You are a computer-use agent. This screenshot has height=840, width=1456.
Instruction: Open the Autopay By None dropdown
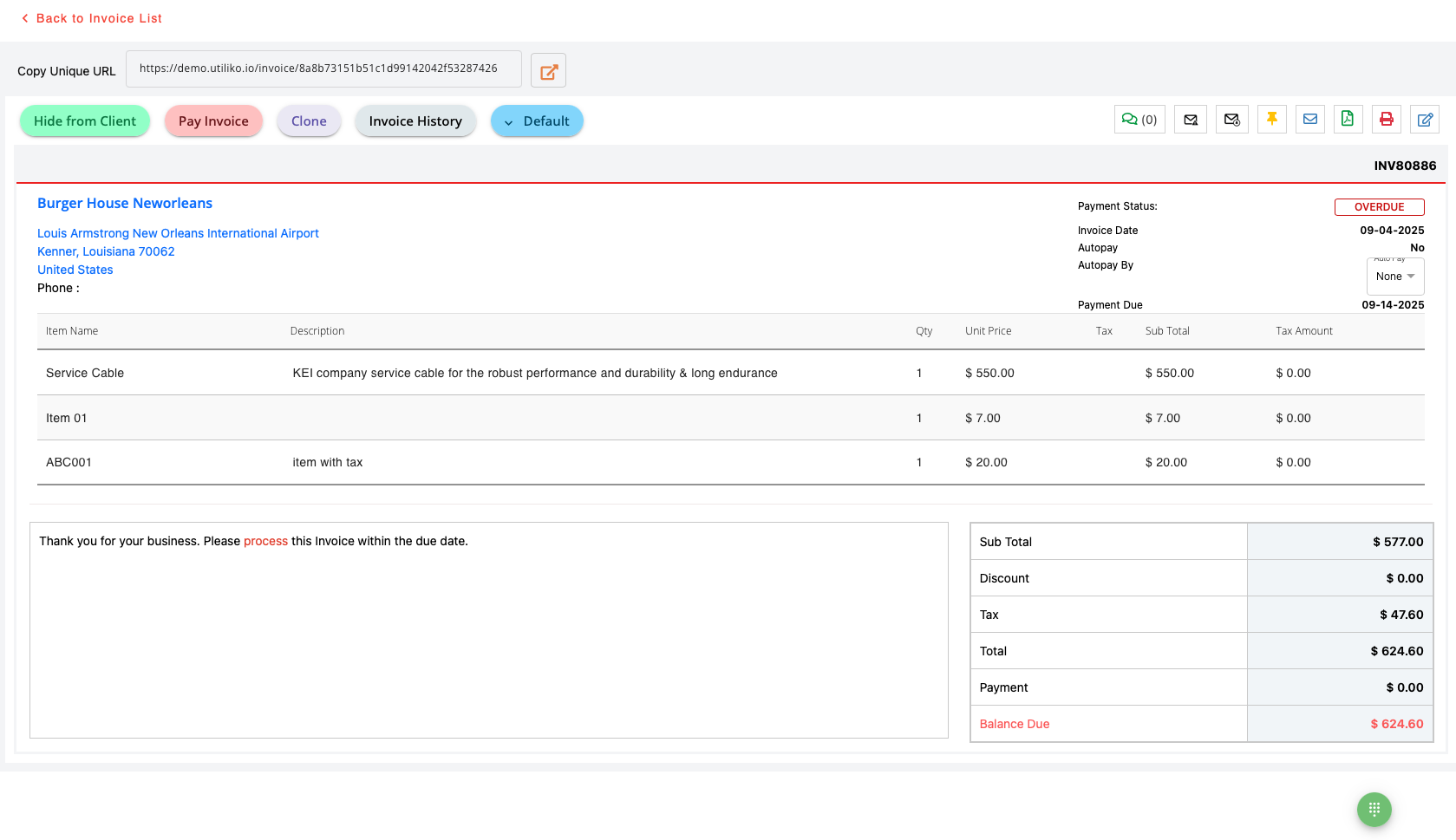click(1394, 277)
